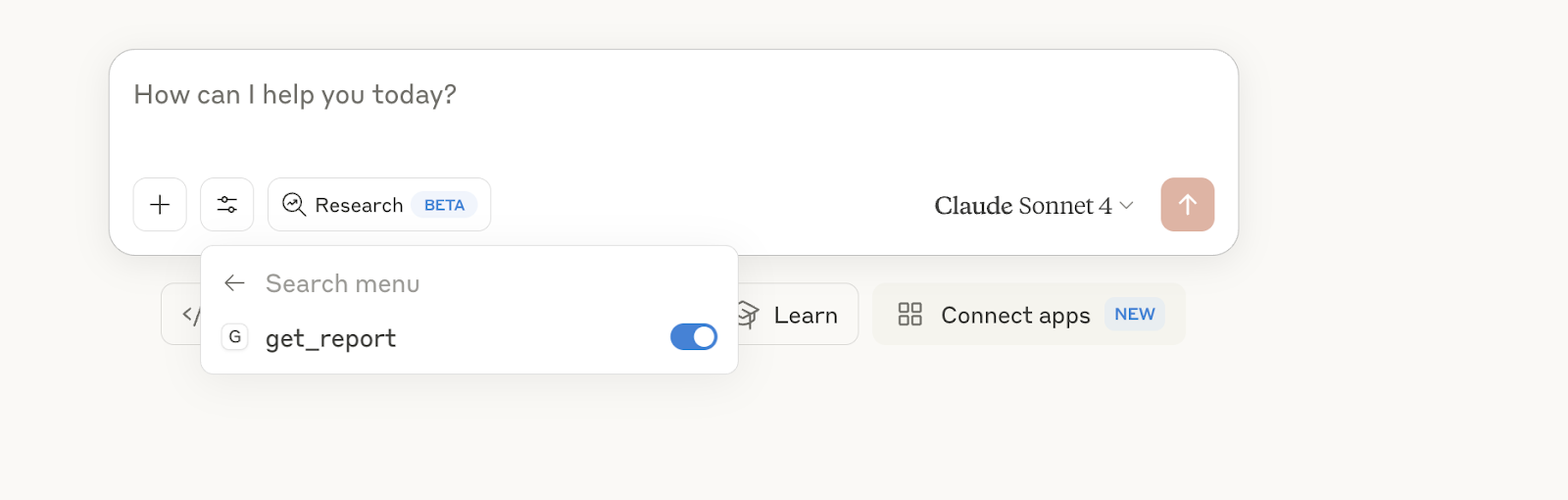Go back using the search menu arrow

tap(234, 283)
